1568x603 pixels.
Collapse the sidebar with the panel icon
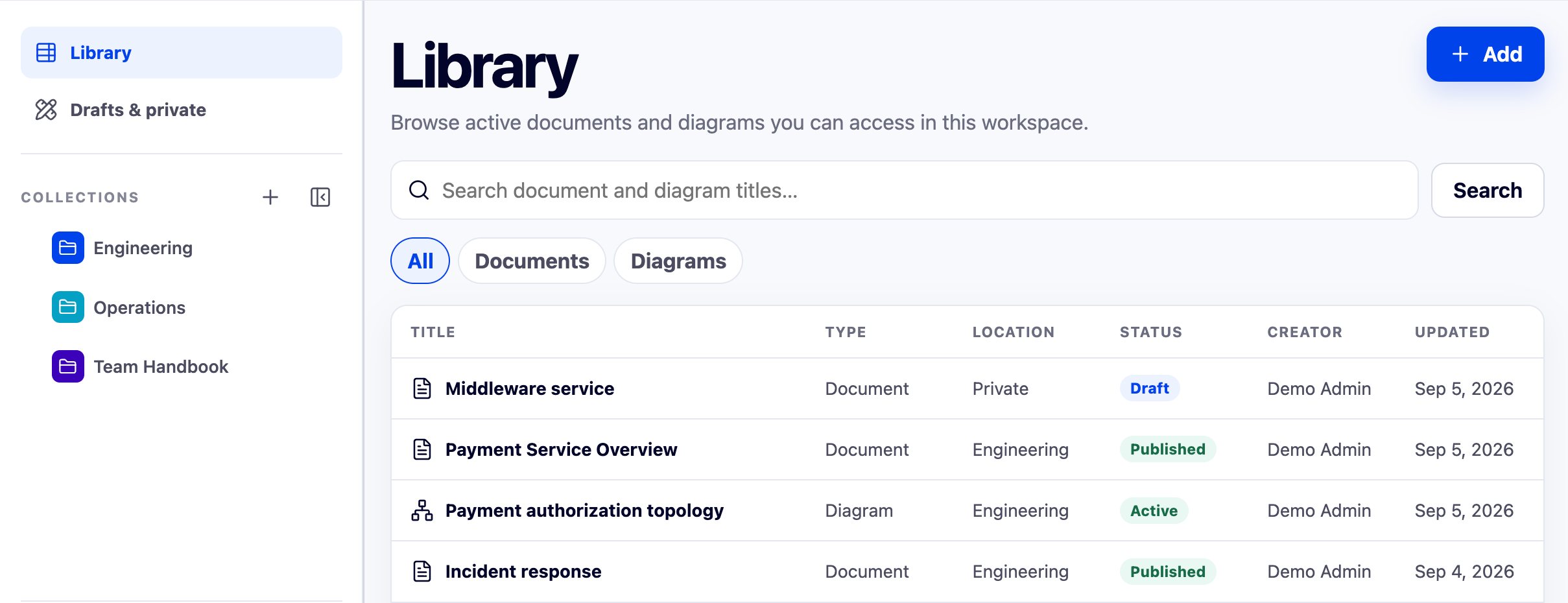coord(320,197)
